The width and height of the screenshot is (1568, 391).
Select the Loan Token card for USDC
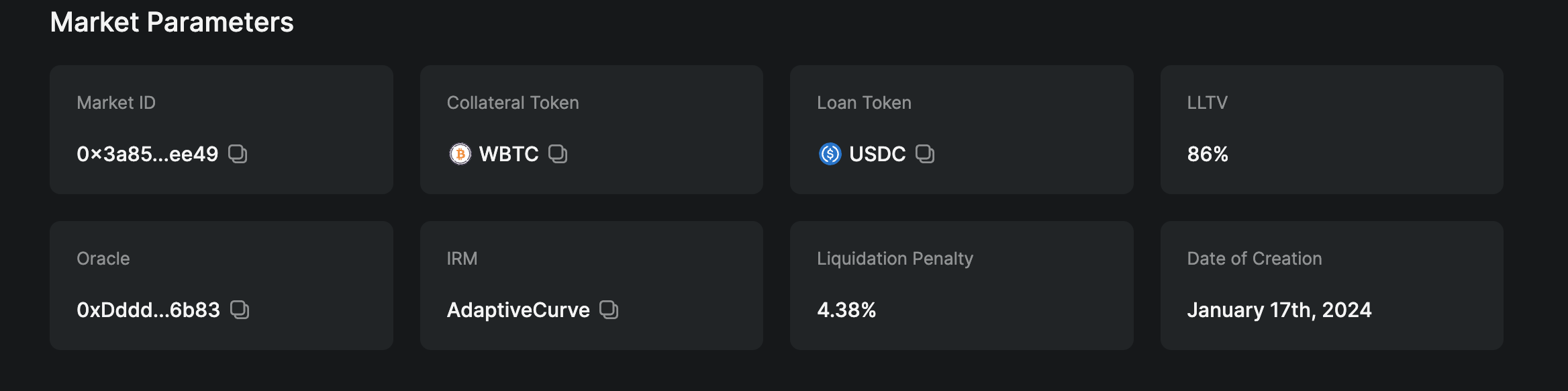tap(961, 130)
